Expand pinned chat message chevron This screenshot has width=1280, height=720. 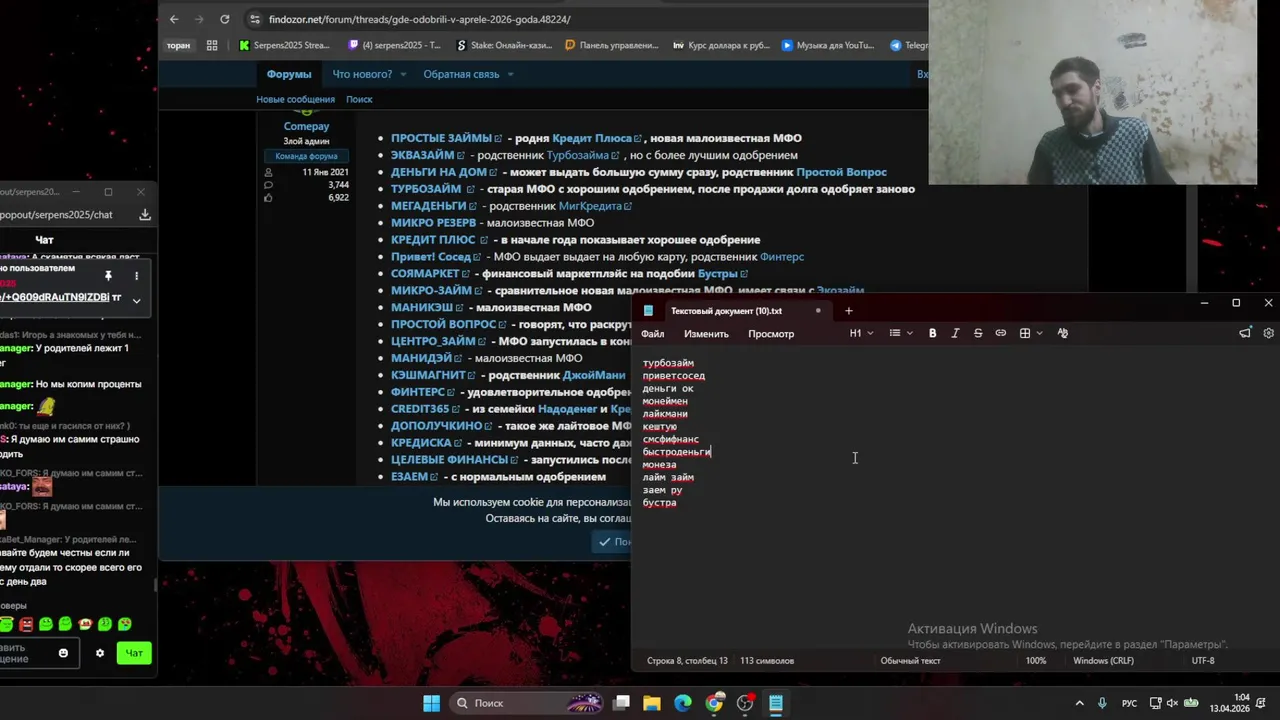136,299
